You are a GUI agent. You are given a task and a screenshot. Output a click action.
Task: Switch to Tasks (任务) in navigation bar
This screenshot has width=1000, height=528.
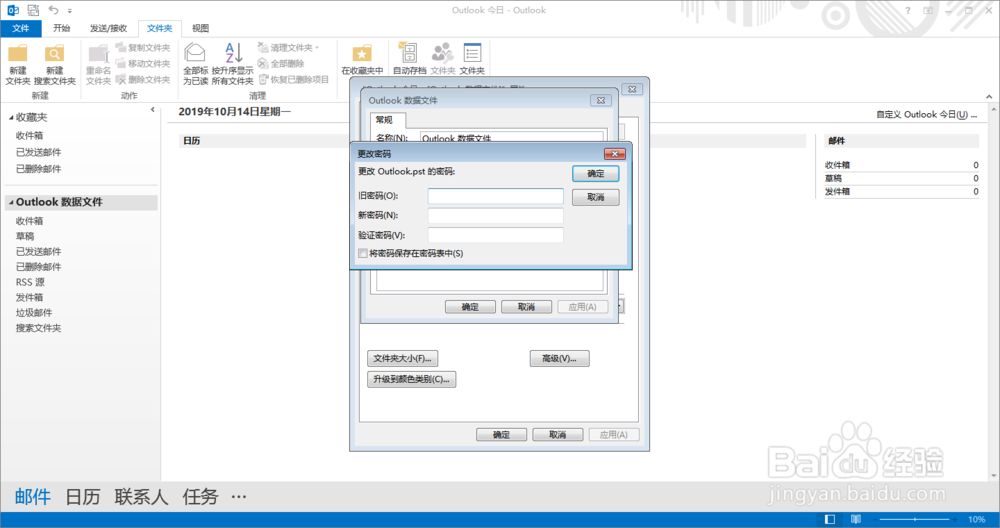(x=200, y=497)
